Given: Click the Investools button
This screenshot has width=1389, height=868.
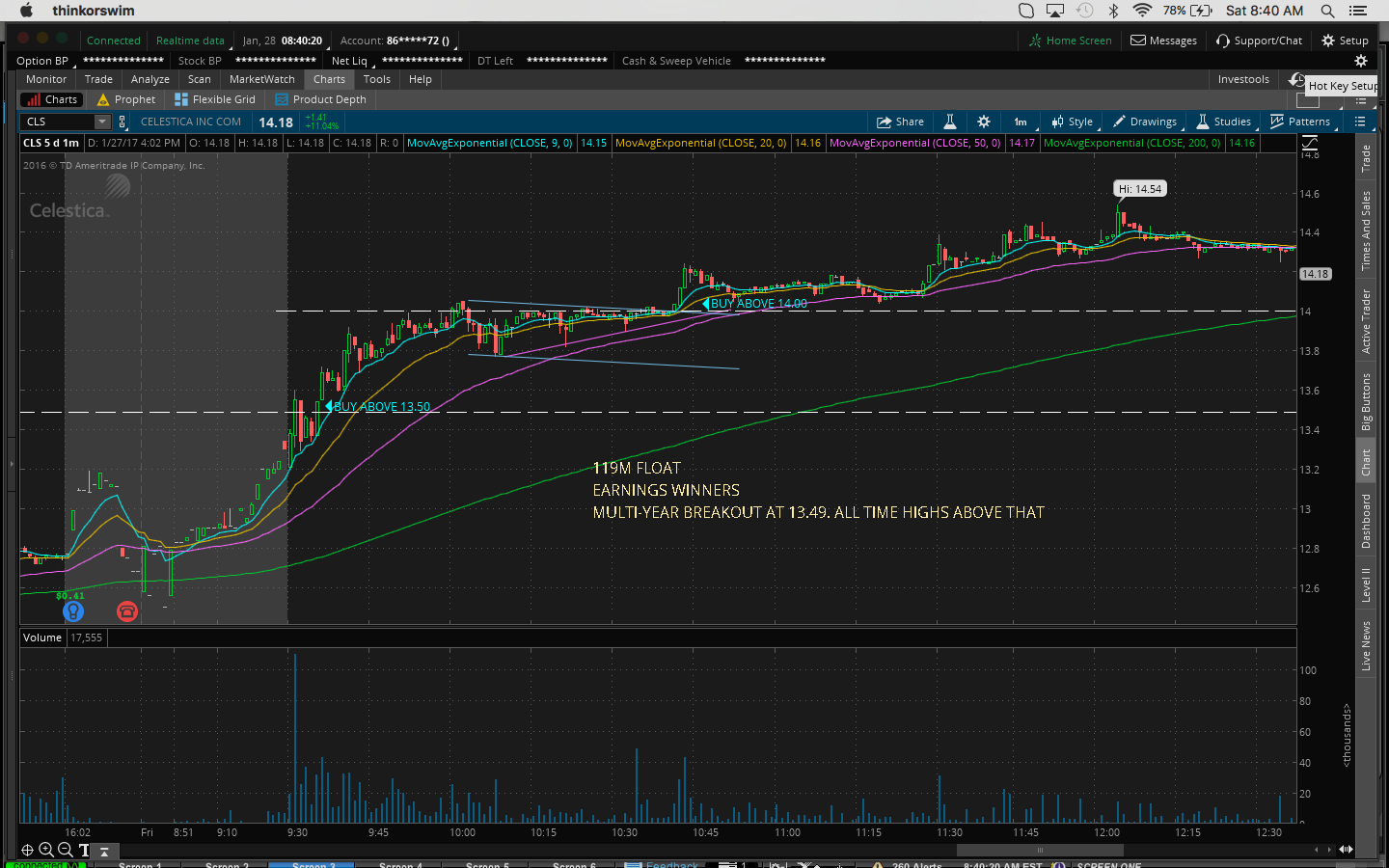Looking at the screenshot, I should (x=1243, y=79).
